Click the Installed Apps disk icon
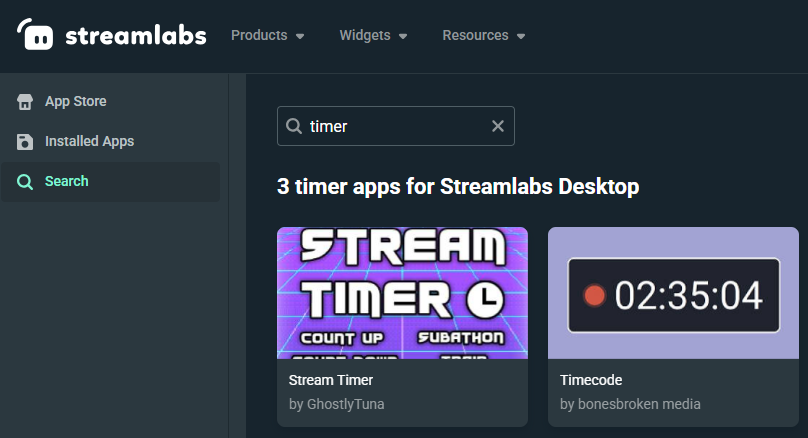The image size is (808, 438). coord(25,142)
